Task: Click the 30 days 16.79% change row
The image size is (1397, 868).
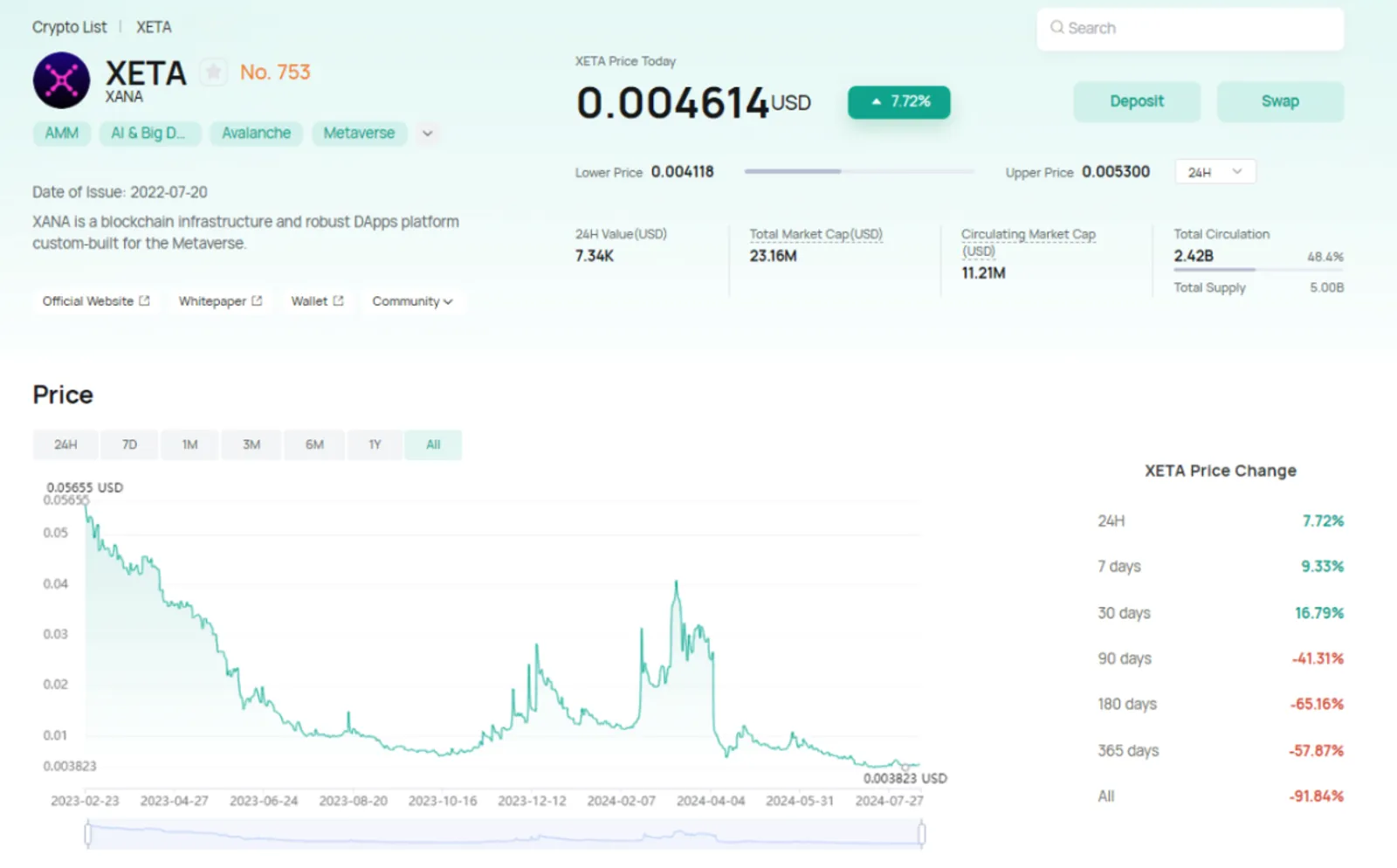Action: [1221, 613]
